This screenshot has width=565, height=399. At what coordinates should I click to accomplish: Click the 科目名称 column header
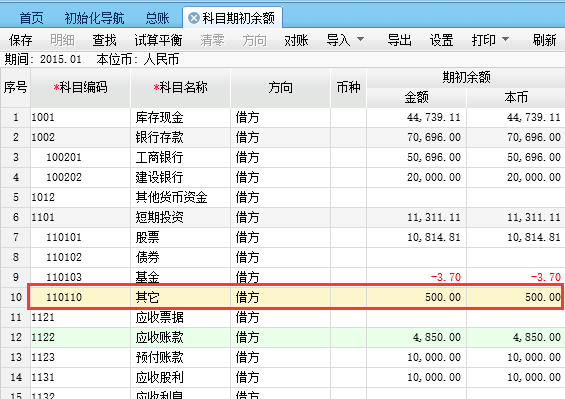181,88
